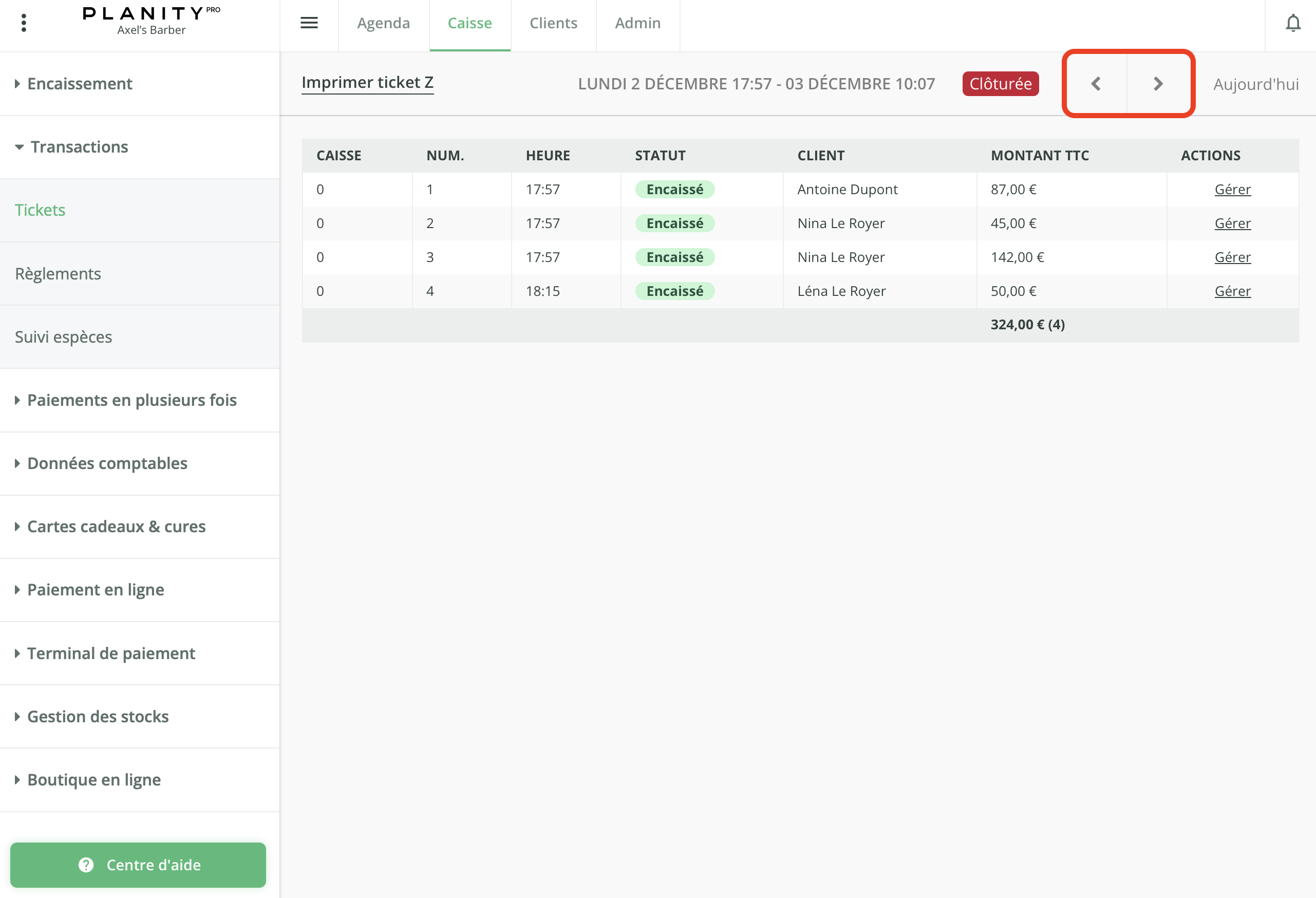This screenshot has height=898, width=1316.
Task: Click Gérer for Léna Le Royer's ticket
Action: tap(1232, 291)
